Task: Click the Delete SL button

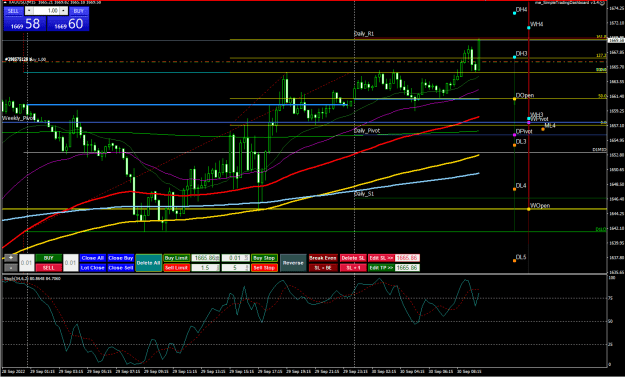Action: pyautogui.click(x=353, y=258)
